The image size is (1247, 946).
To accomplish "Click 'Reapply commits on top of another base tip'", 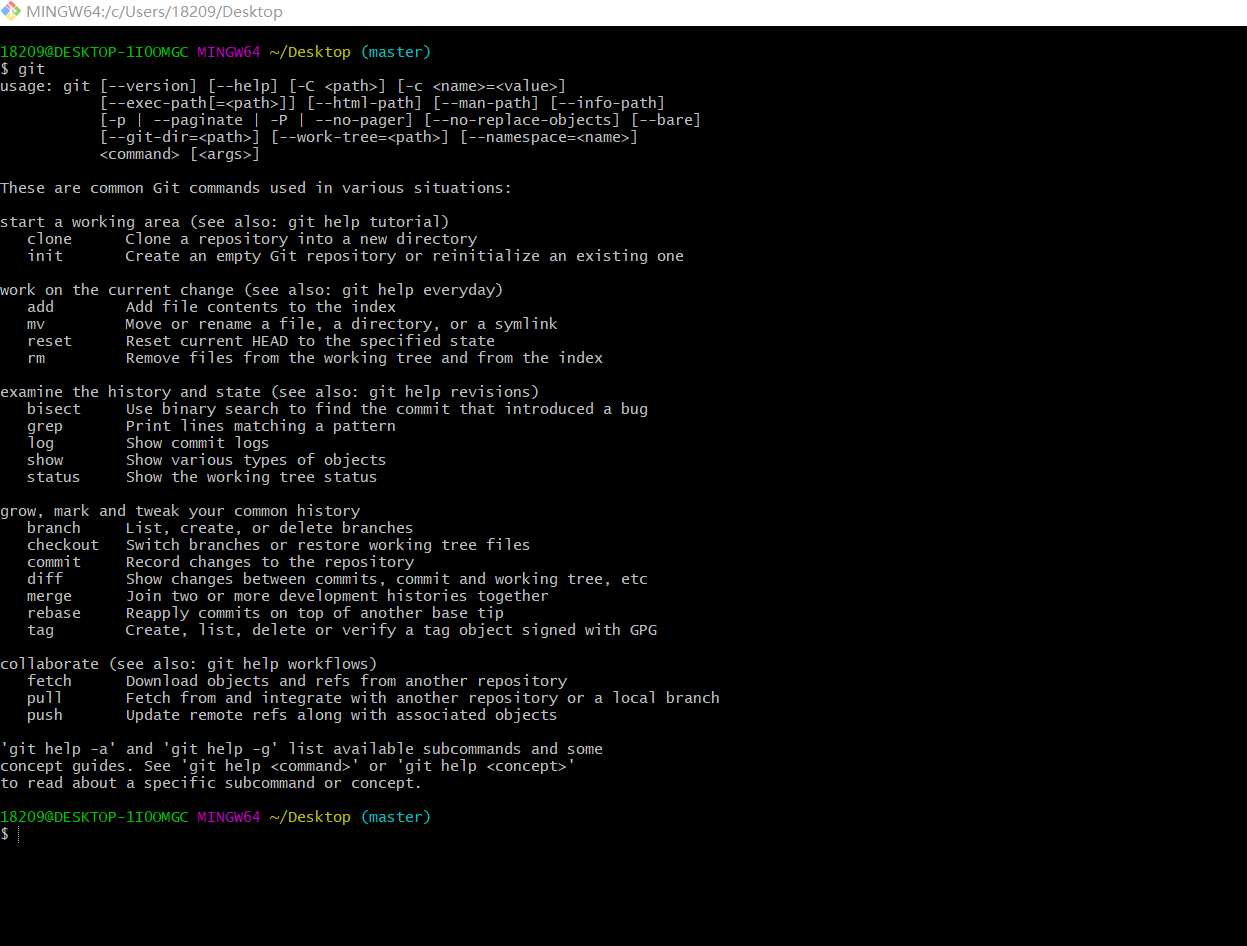I will coord(315,613).
